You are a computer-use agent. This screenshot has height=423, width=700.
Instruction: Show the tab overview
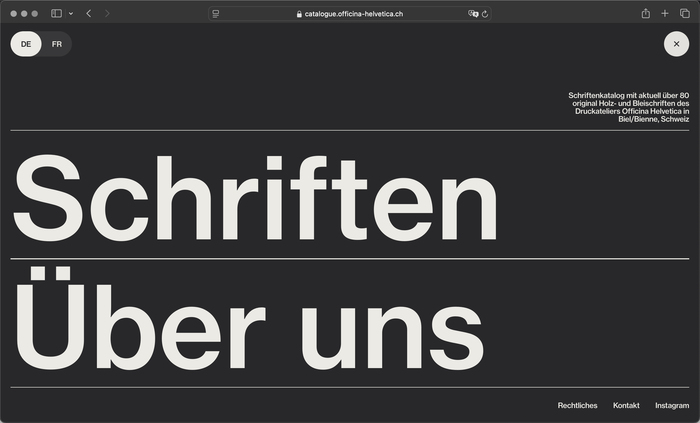[x=684, y=14]
